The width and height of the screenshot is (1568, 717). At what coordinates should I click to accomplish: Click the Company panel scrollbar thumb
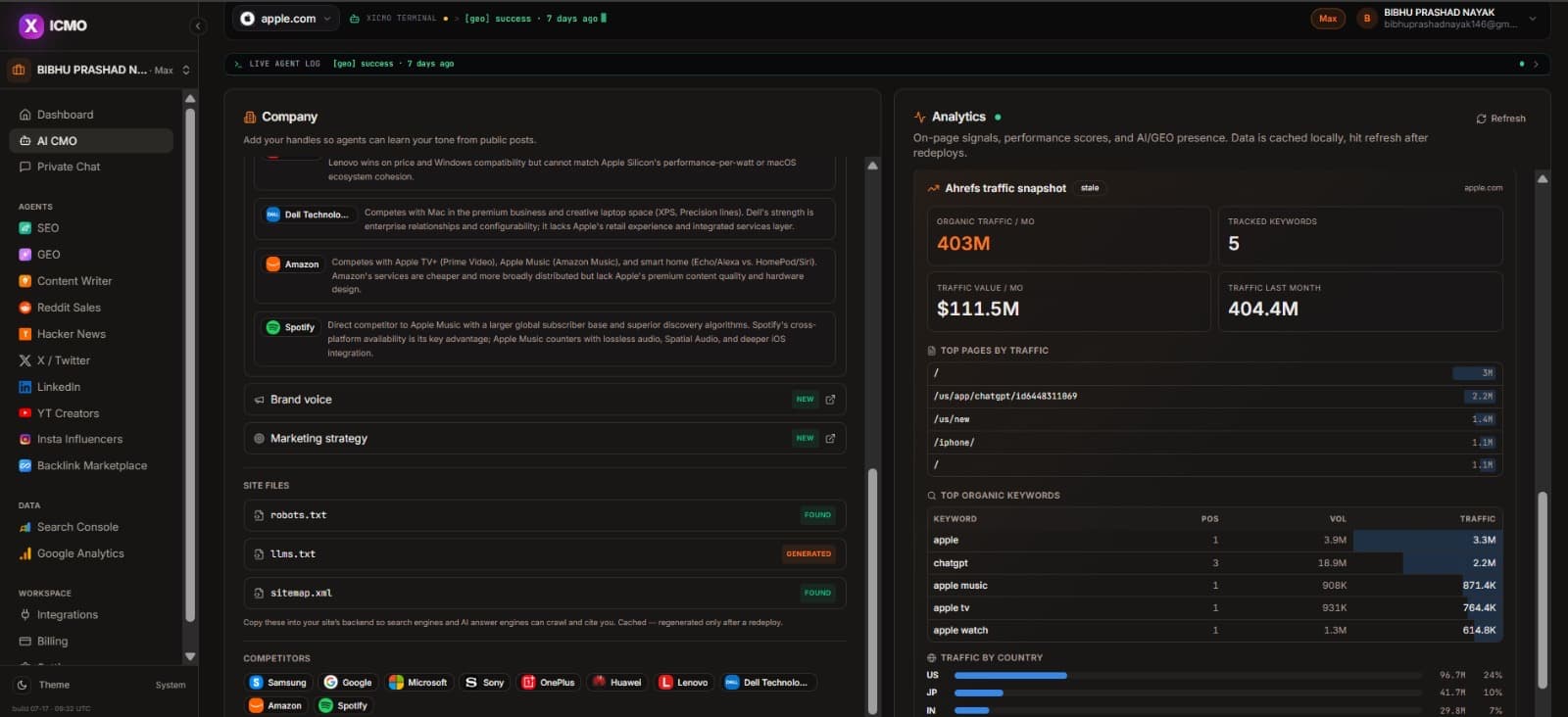(x=872, y=592)
